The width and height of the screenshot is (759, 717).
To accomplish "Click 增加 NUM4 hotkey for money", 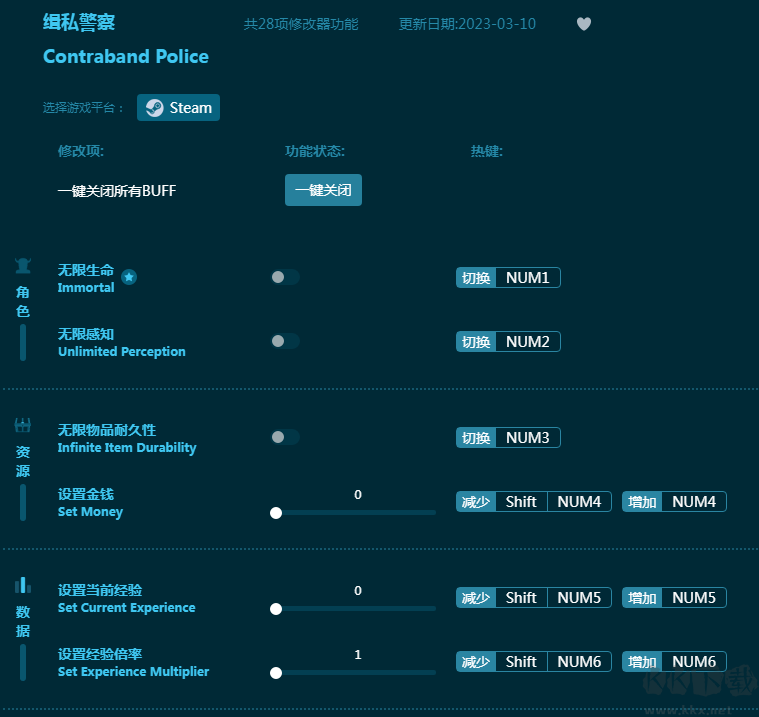I will [674, 501].
